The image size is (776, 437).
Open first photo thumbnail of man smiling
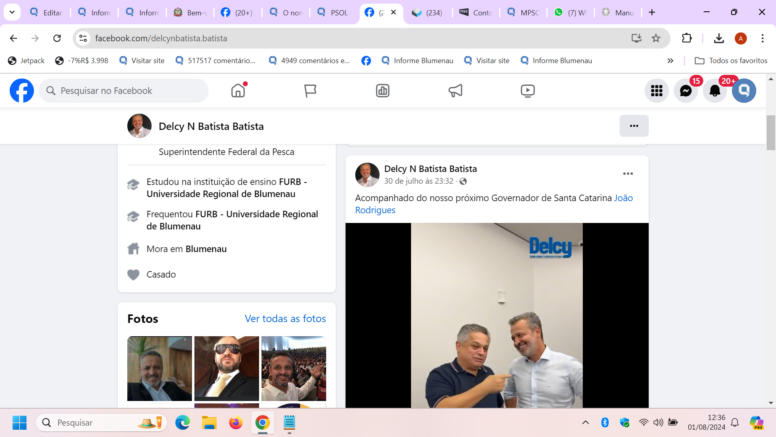point(159,368)
